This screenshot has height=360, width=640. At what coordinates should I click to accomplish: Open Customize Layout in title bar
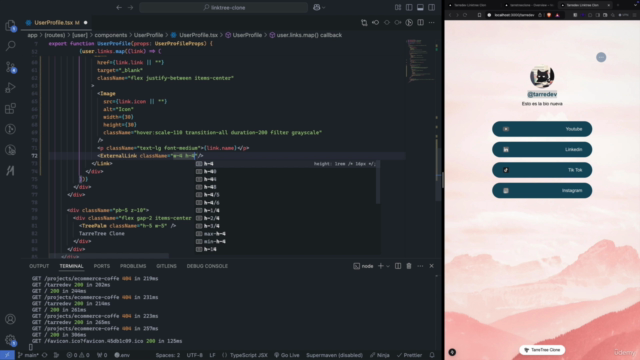click(398, 7)
